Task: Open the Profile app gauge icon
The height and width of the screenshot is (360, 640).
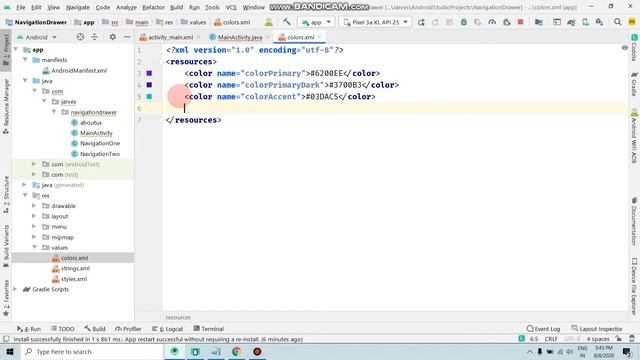Action: (492, 22)
